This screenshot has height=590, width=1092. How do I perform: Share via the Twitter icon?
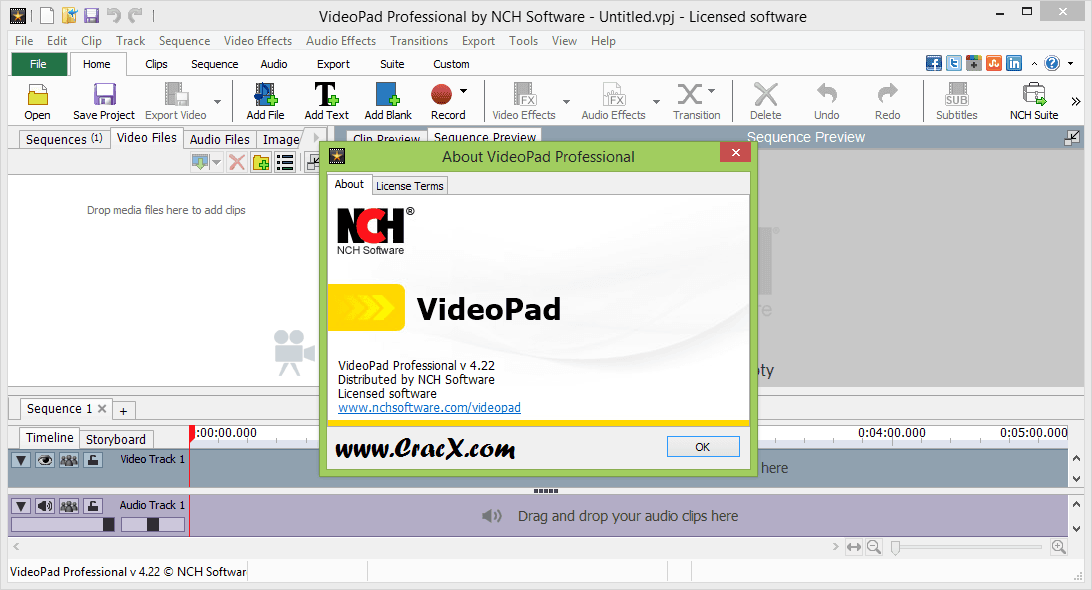click(x=954, y=63)
